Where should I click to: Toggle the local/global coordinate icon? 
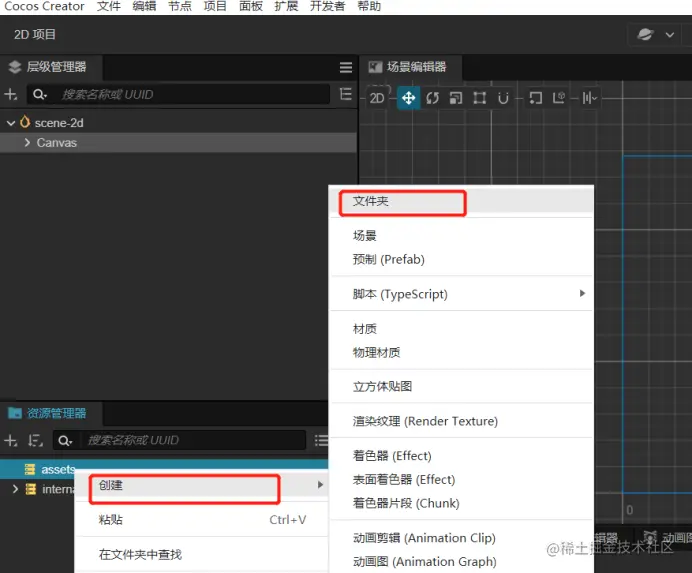559,98
